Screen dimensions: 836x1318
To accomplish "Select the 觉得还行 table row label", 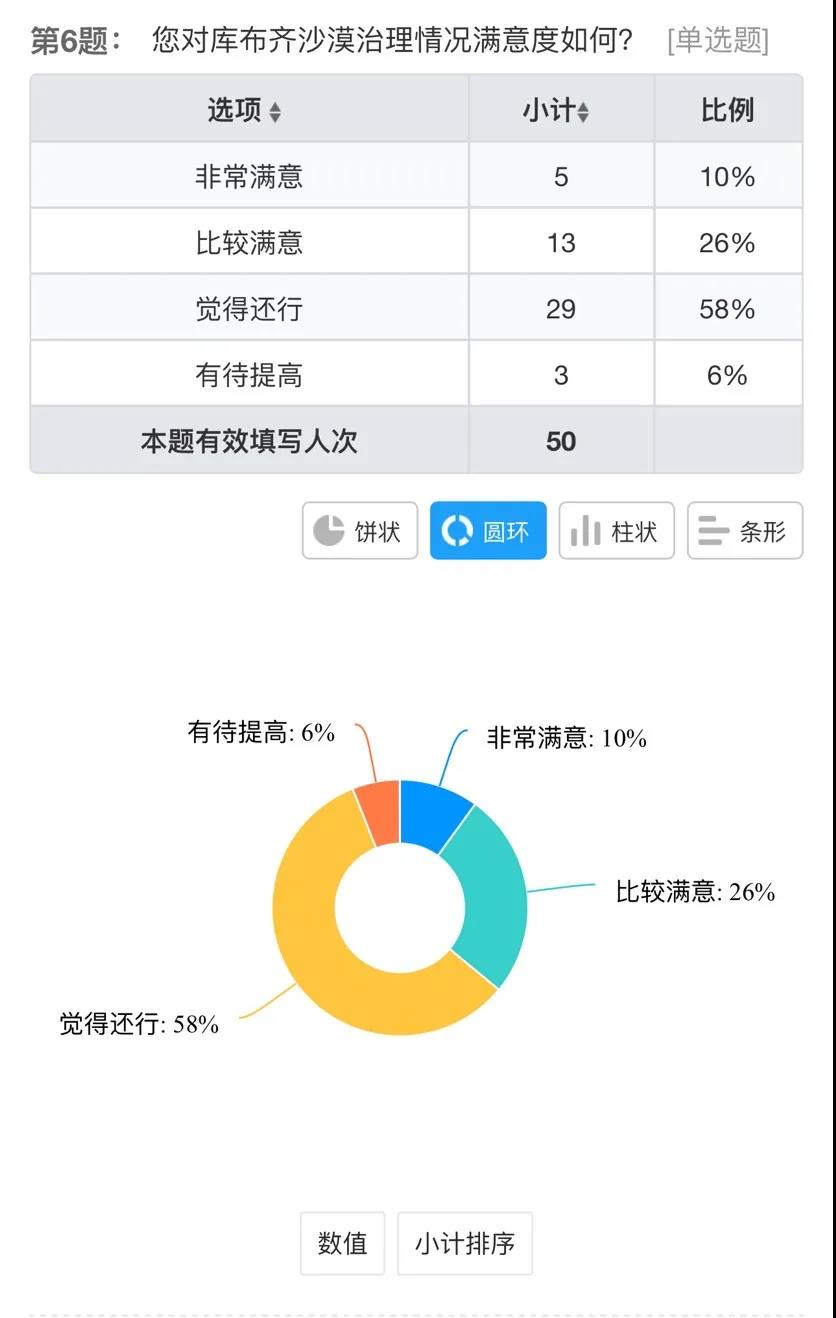I will click(x=249, y=309).
